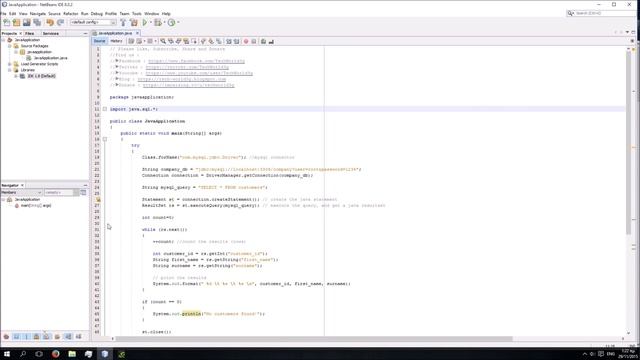Viewport: 640px width, 360px height.
Task: Open the Tools menu
Action: coord(137,13)
